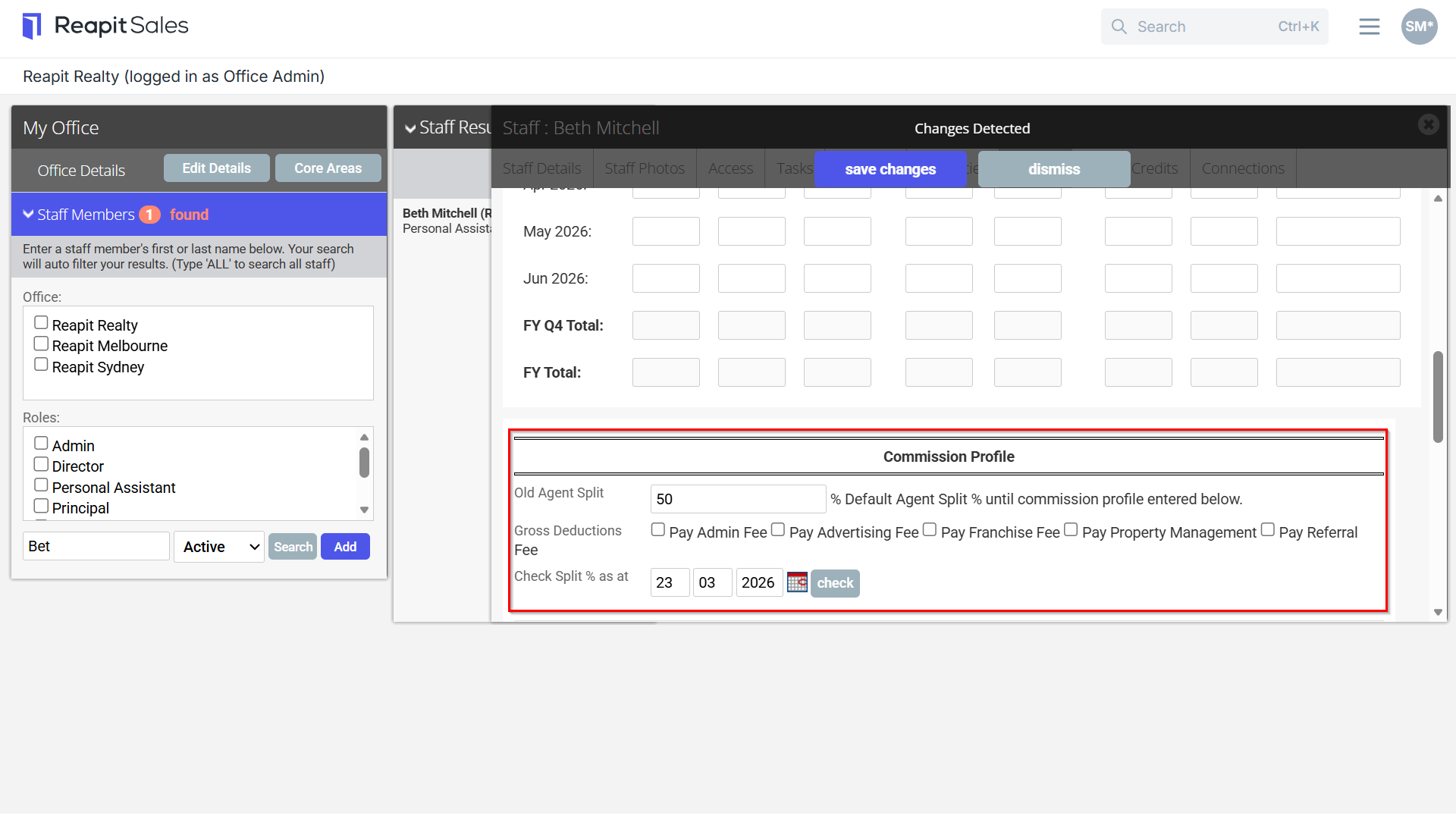Click staff panel scroll up arrow
This screenshot has height=819, width=1456.
click(1438, 199)
